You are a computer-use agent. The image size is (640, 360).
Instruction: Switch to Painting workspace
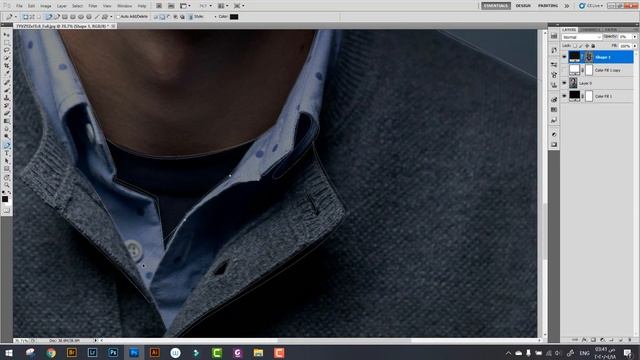548,6
